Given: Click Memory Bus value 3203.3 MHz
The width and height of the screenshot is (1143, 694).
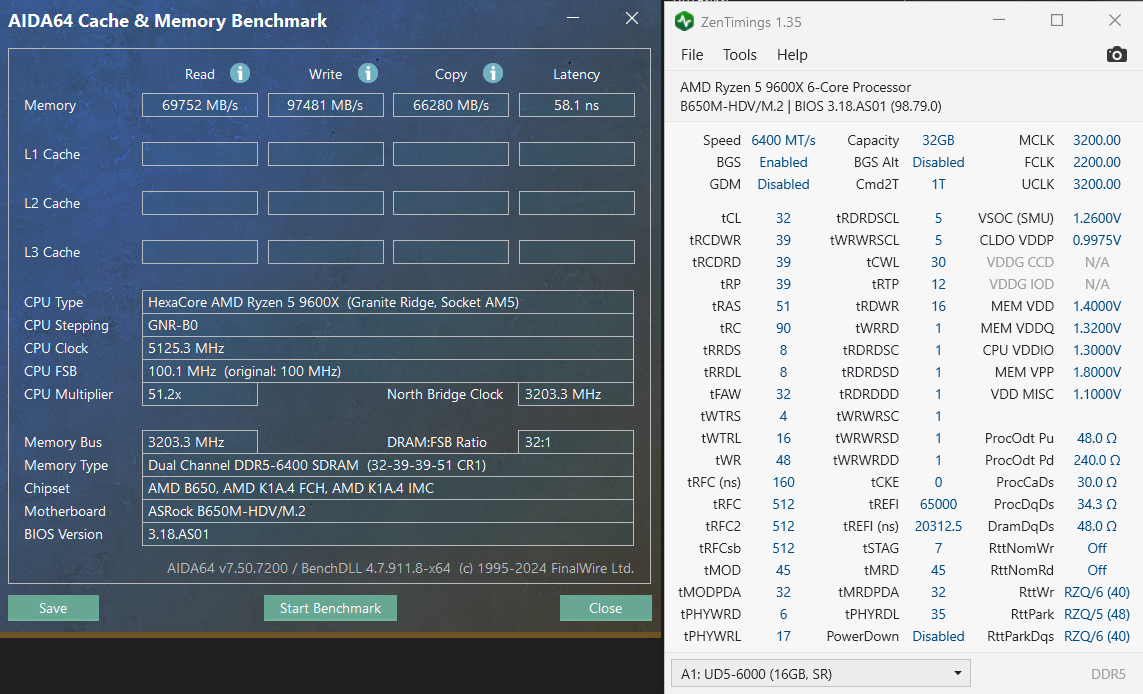Looking at the screenshot, I should pos(200,442).
